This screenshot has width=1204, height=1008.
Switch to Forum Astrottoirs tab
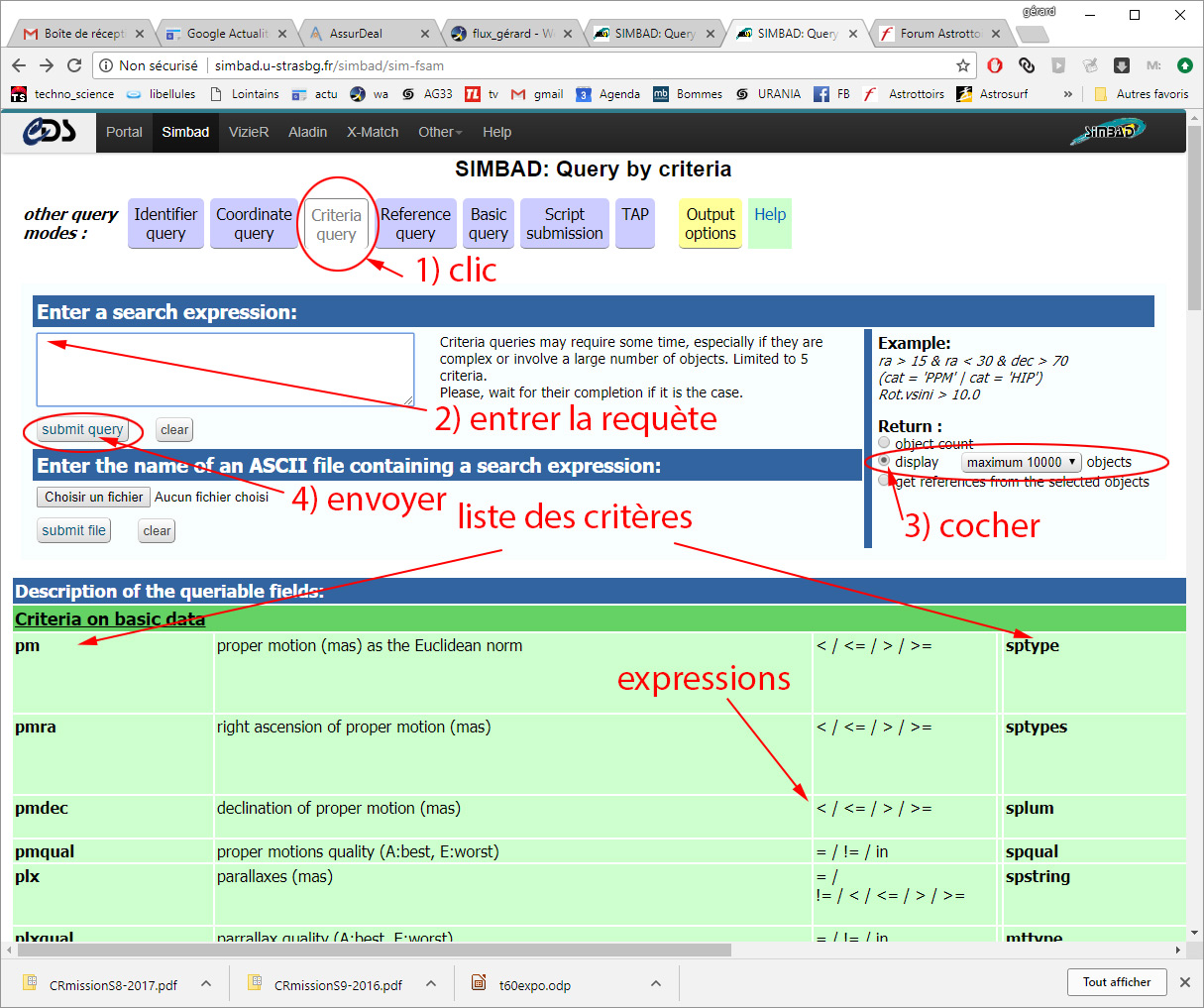[x=939, y=33]
